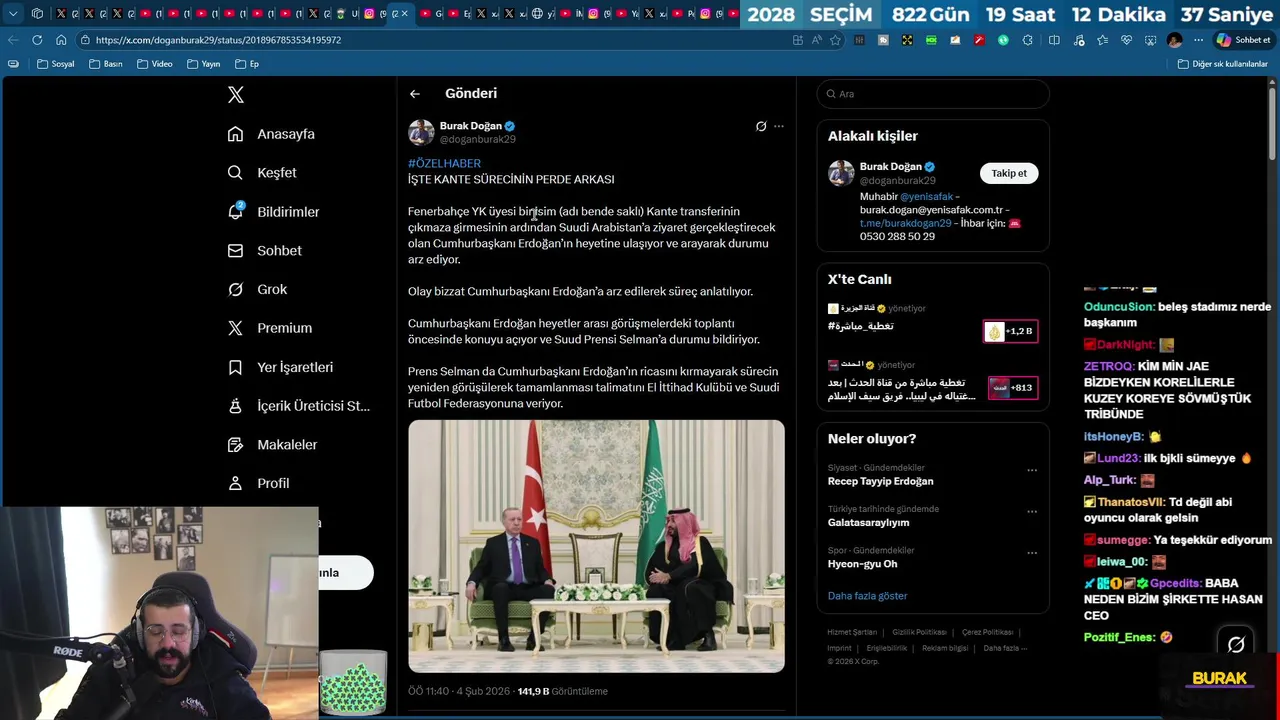Open the tab search dropdown arrow
Viewport: 1280px width, 720px height.
pos(13,14)
